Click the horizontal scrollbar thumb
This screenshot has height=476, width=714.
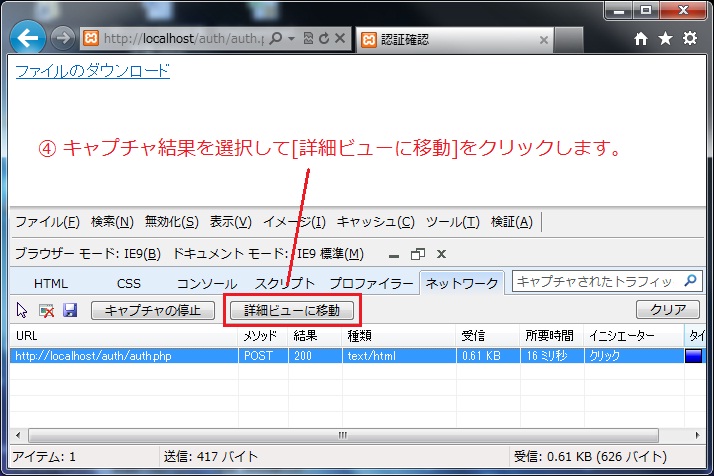343,435
